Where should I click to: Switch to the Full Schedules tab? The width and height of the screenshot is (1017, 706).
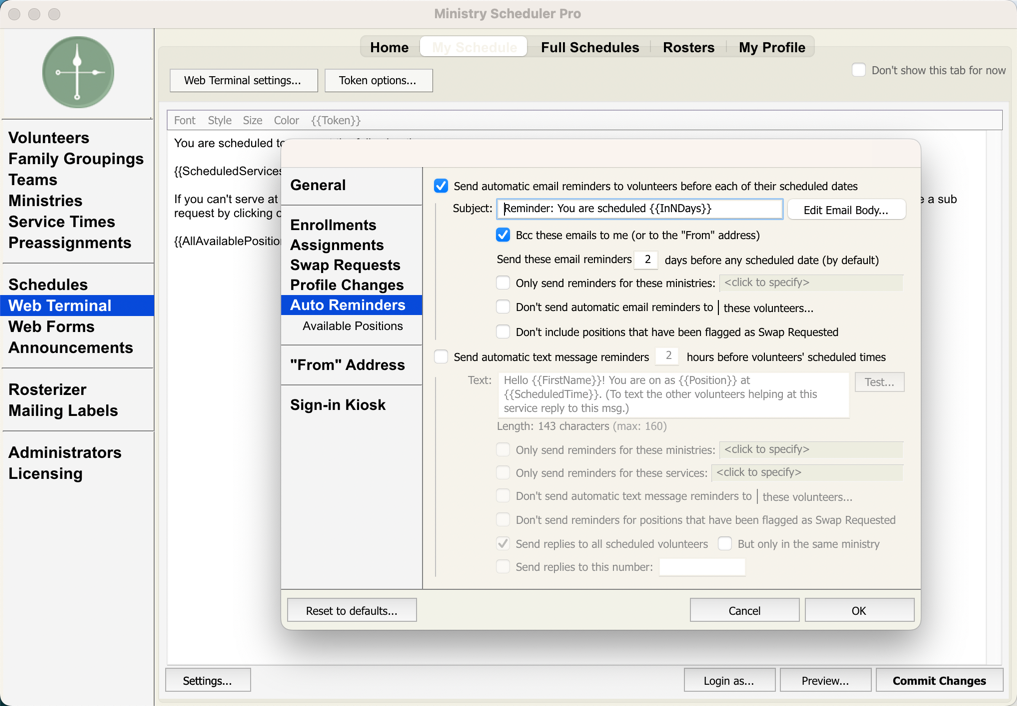click(590, 47)
